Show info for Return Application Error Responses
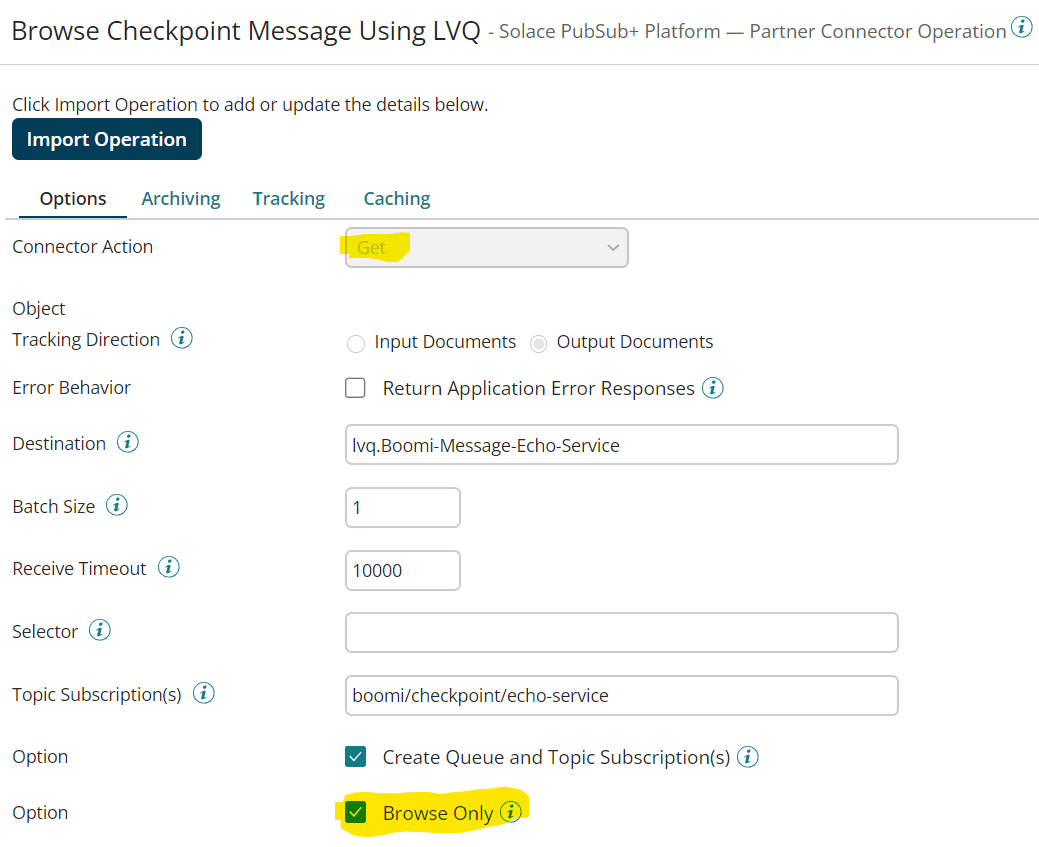Image resolution: width=1039 pixels, height=847 pixels. coord(713,388)
